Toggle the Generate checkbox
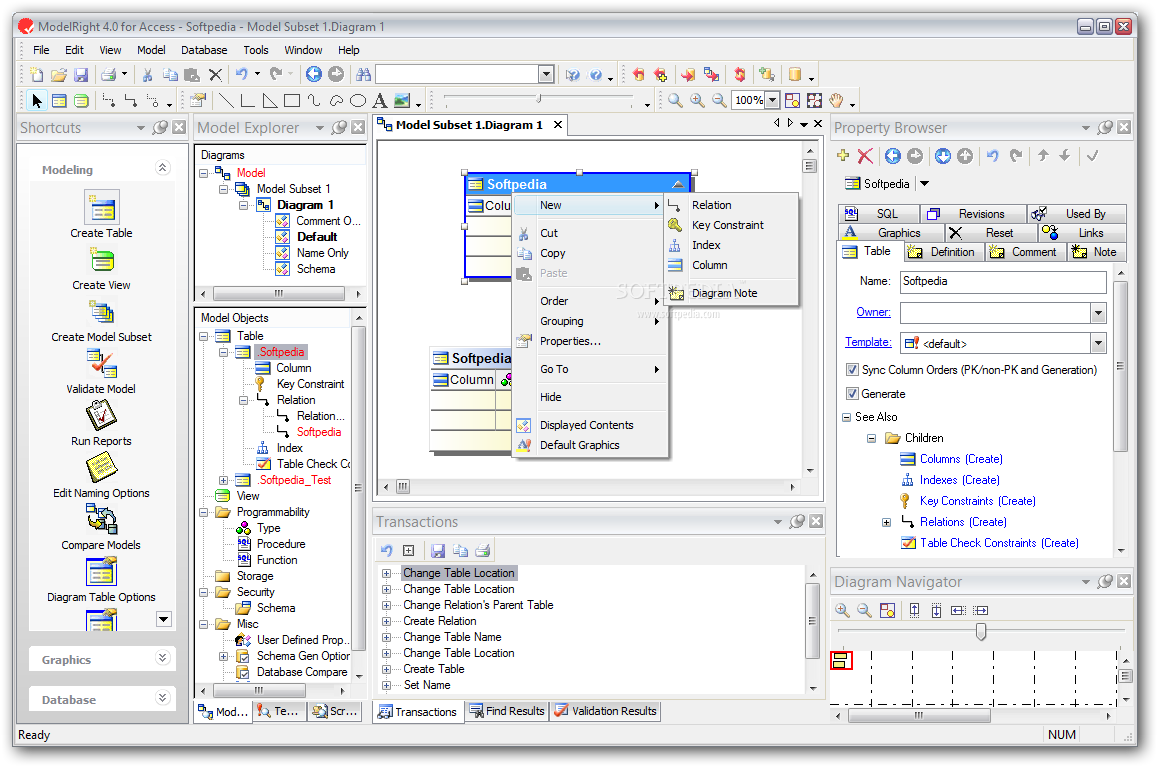 (852, 394)
